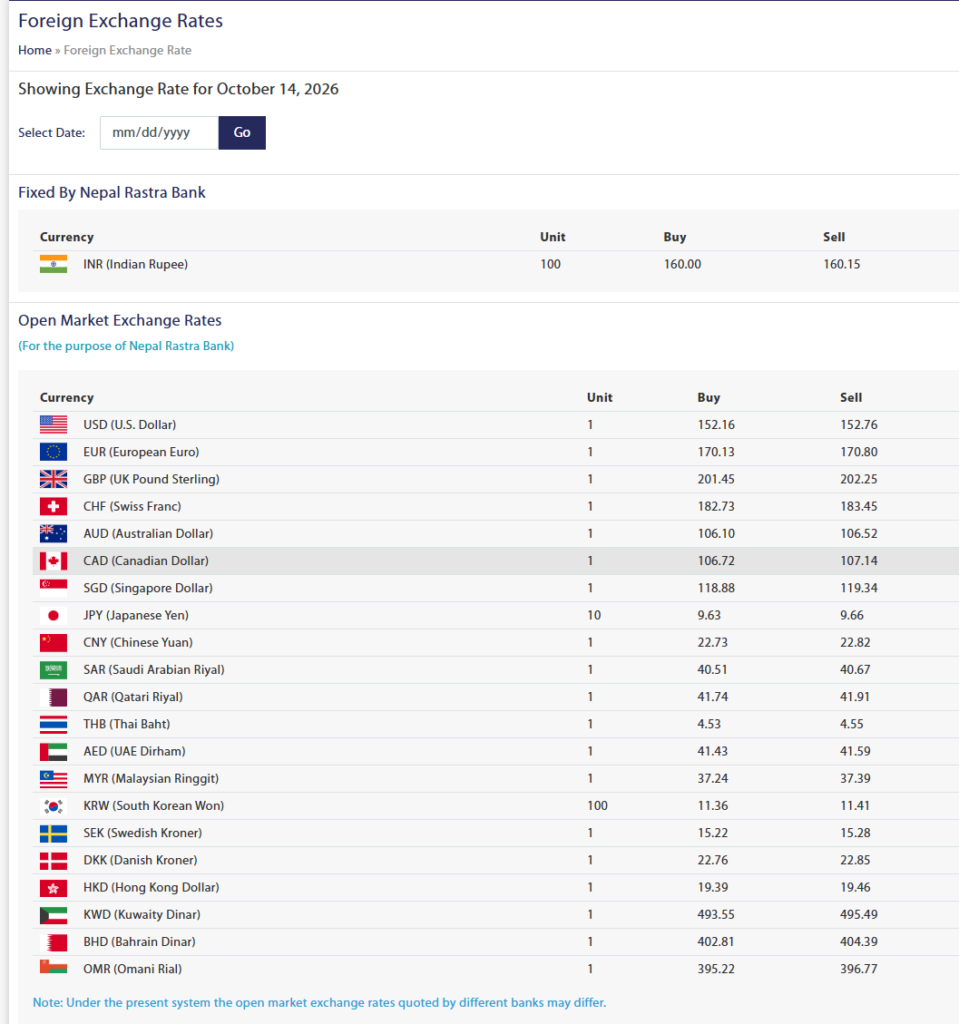Click the Japanese flag icon
Screen dimensions: 959x1024
point(54,615)
